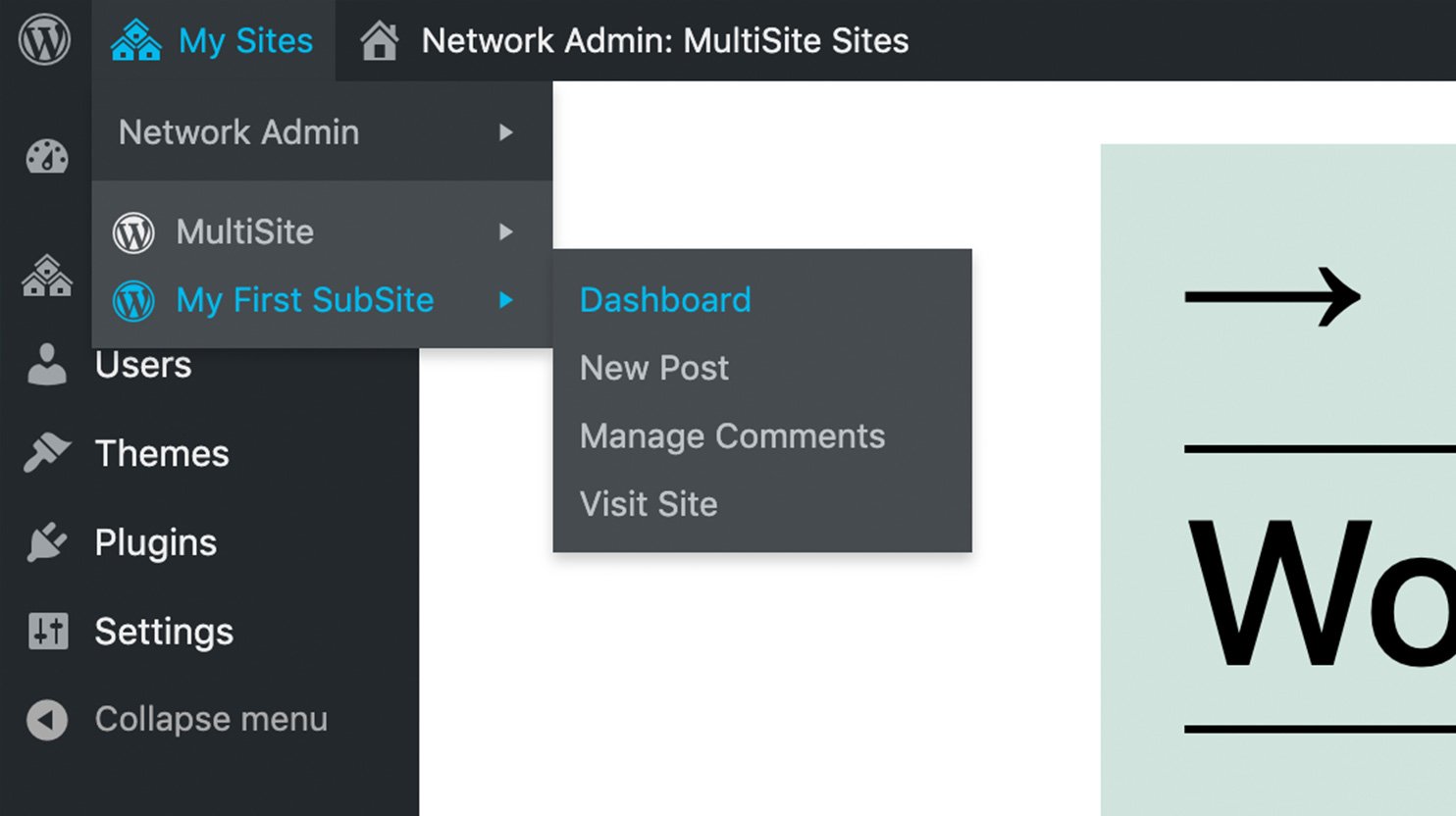Click the Visit Site link
Screen dimensions: 1456x816
pos(648,503)
